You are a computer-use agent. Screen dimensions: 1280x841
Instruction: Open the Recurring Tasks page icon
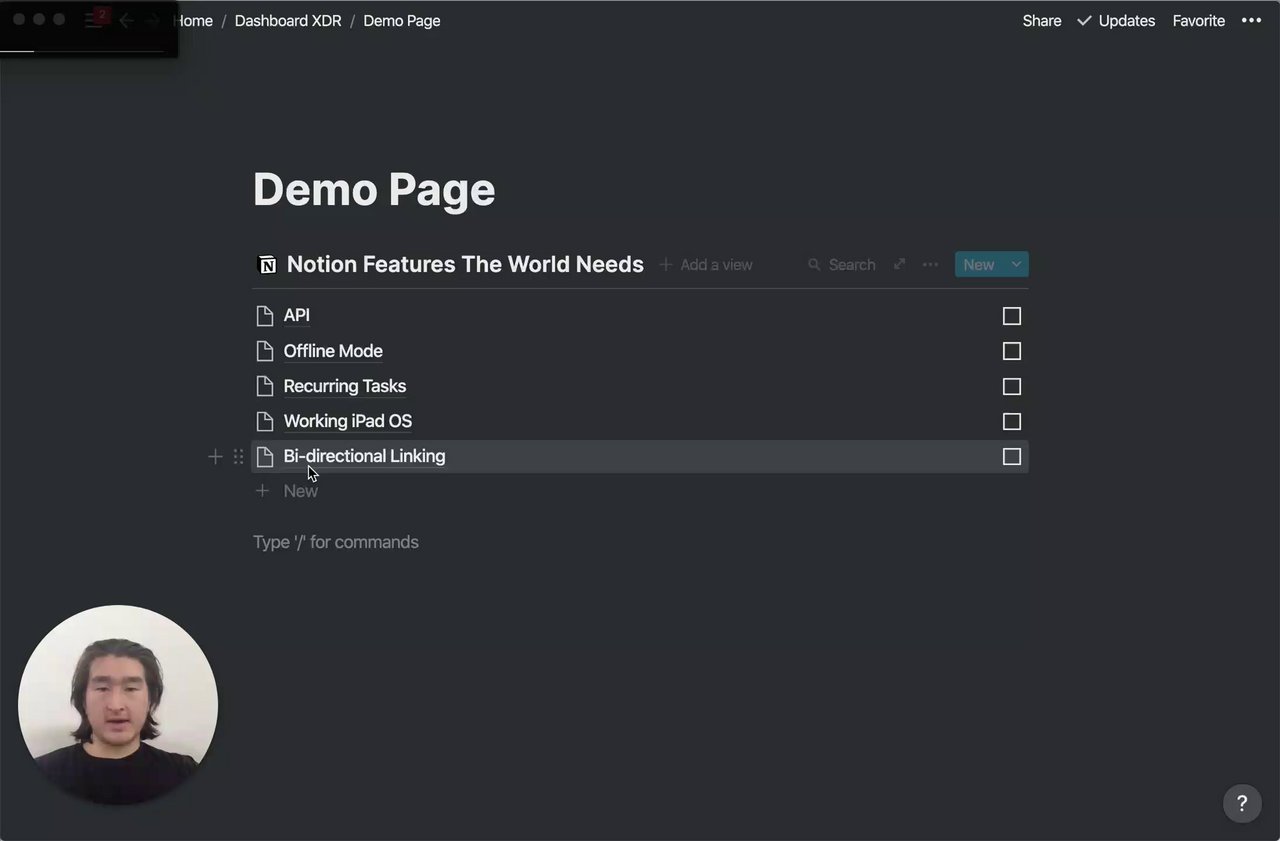[x=265, y=386]
